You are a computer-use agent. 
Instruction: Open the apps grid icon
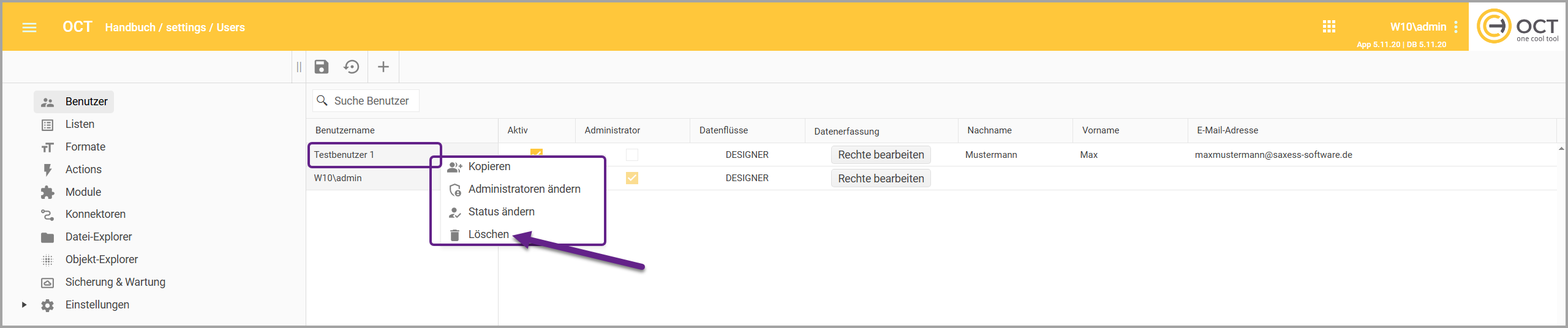(1329, 27)
